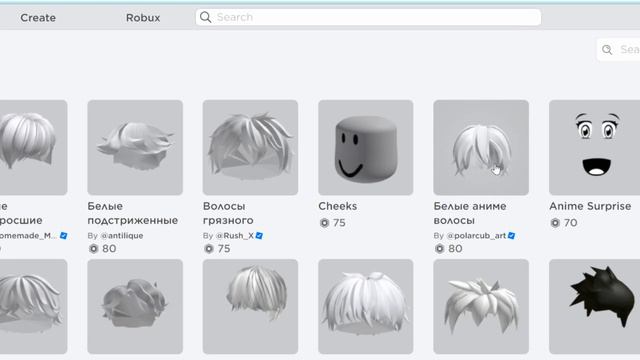
Task: Open second-row white fluffy hair under Cheeks
Action: point(366,307)
